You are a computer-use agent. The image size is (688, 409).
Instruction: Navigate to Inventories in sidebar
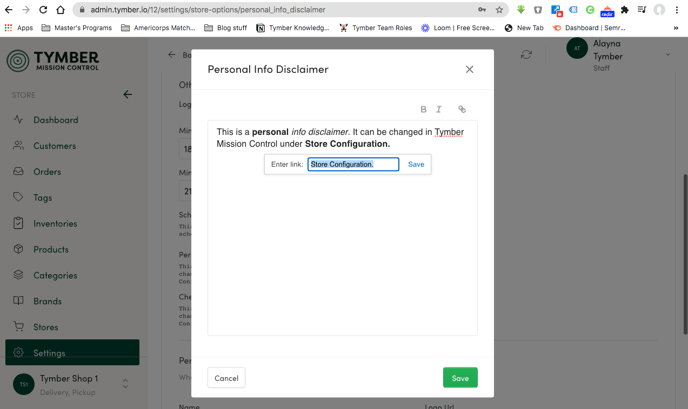pos(55,224)
